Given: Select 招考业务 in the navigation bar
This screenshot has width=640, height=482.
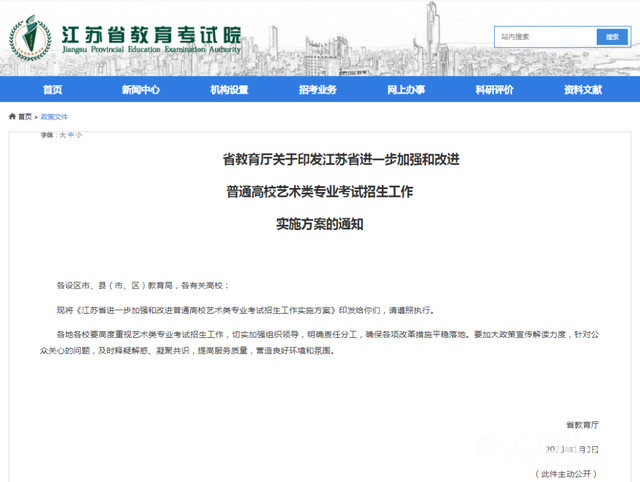Looking at the screenshot, I should coord(317,90).
